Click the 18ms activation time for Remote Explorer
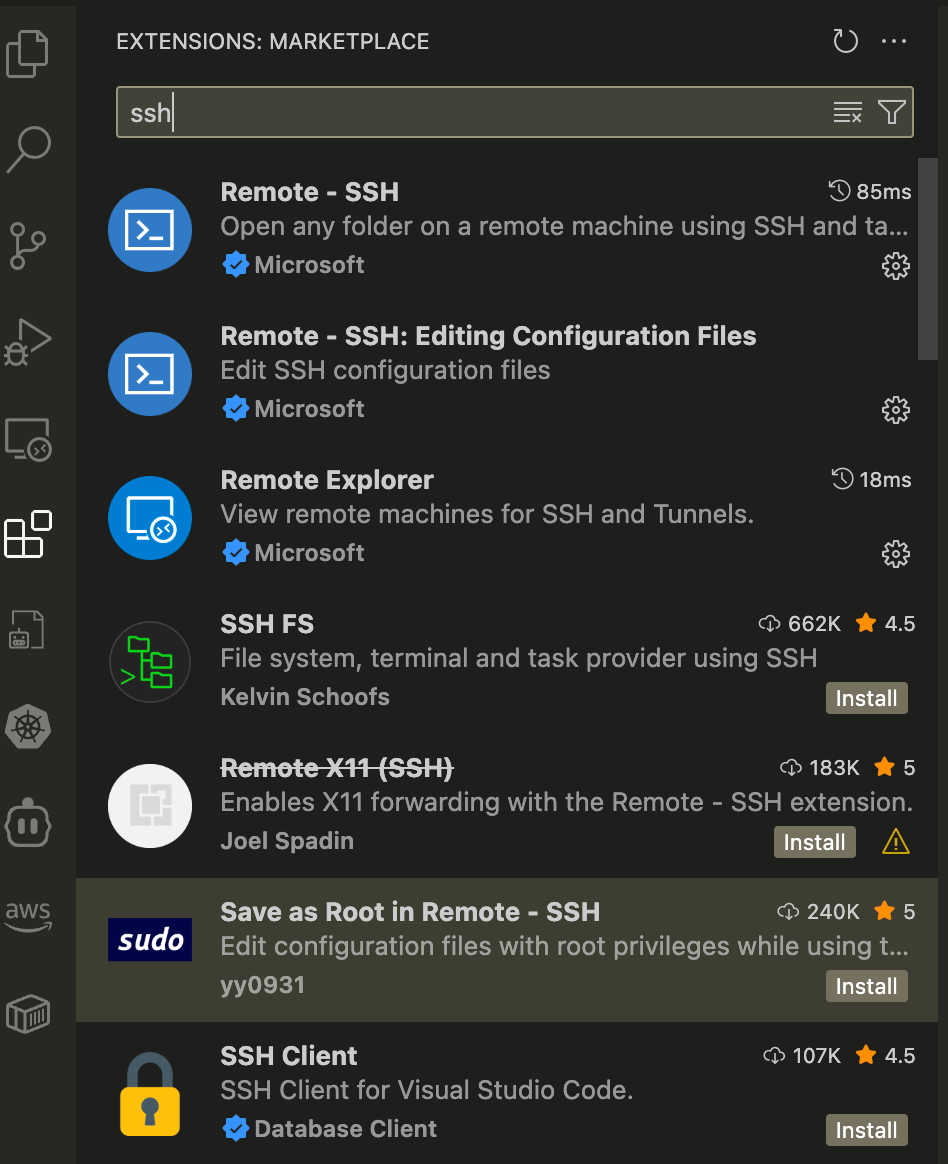Viewport: 948px width, 1164px height. [872, 480]
